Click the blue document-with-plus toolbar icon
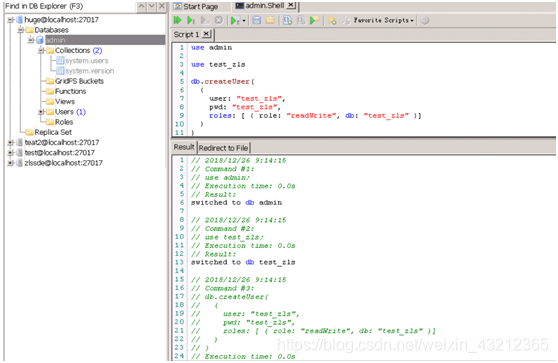The image size is (558, 363). click(288, 20)
